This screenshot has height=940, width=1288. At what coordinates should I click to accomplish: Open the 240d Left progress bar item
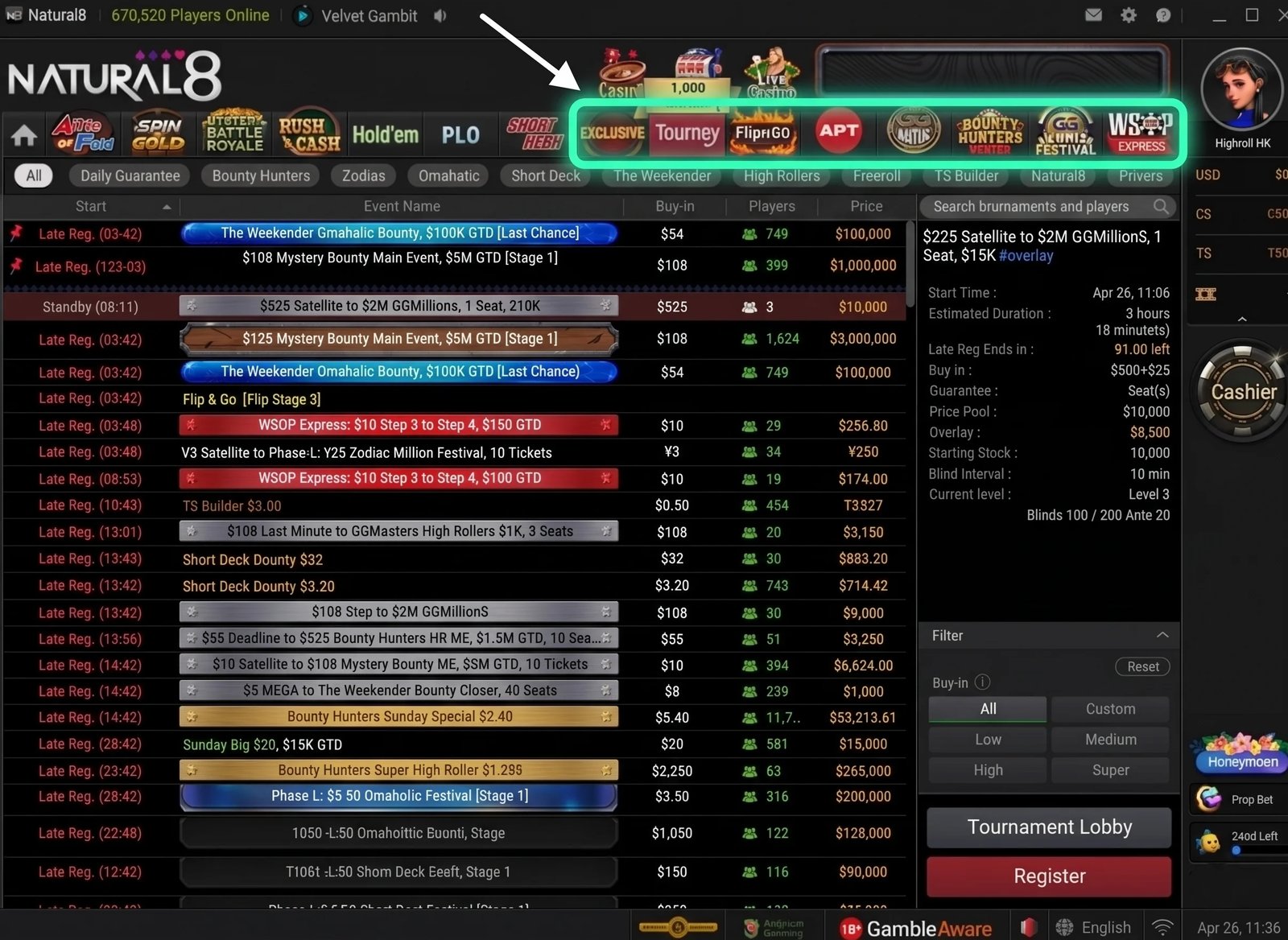[x=1240, y=843]
